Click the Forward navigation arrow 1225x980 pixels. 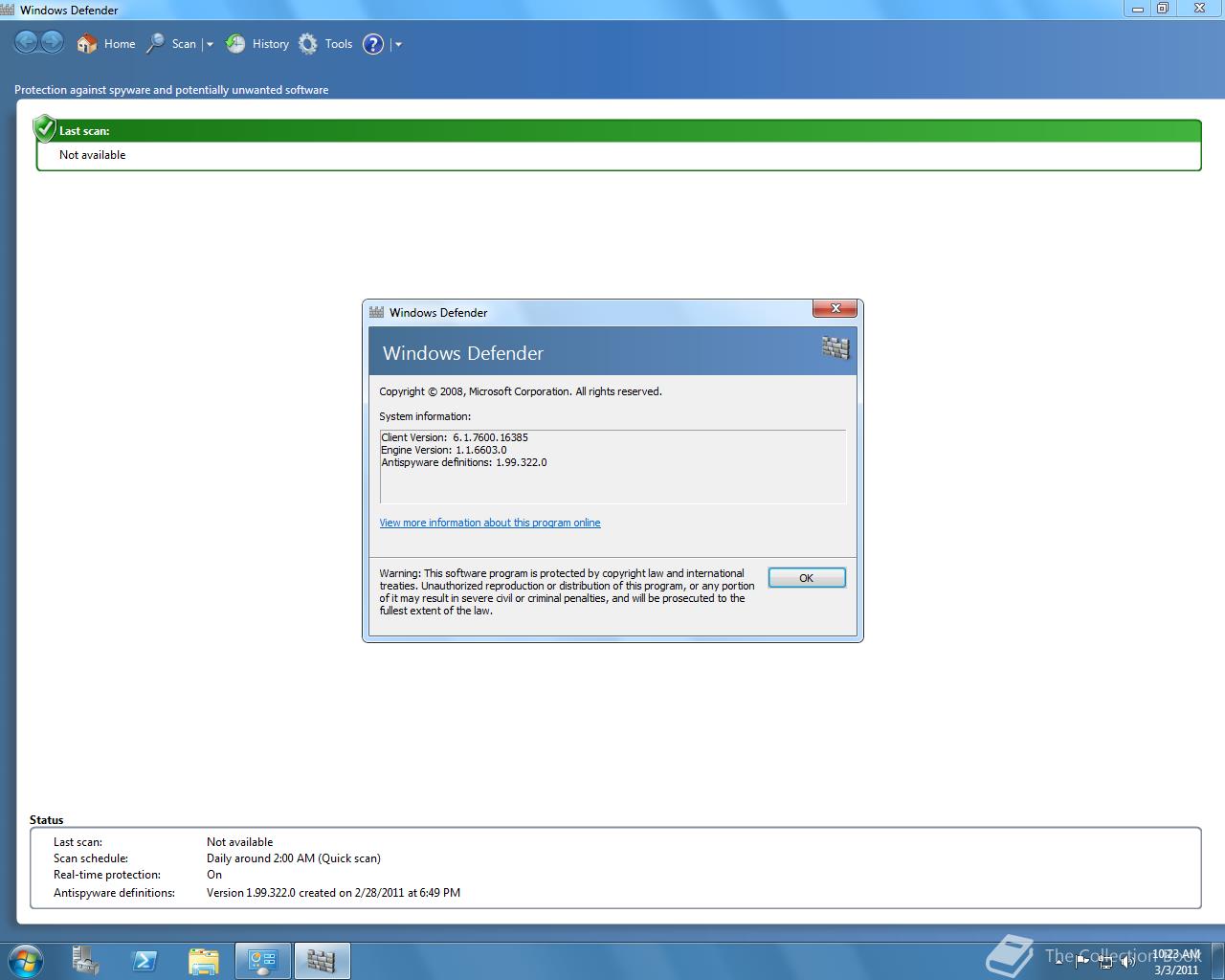pyautogui.click(x=52, y=42)
